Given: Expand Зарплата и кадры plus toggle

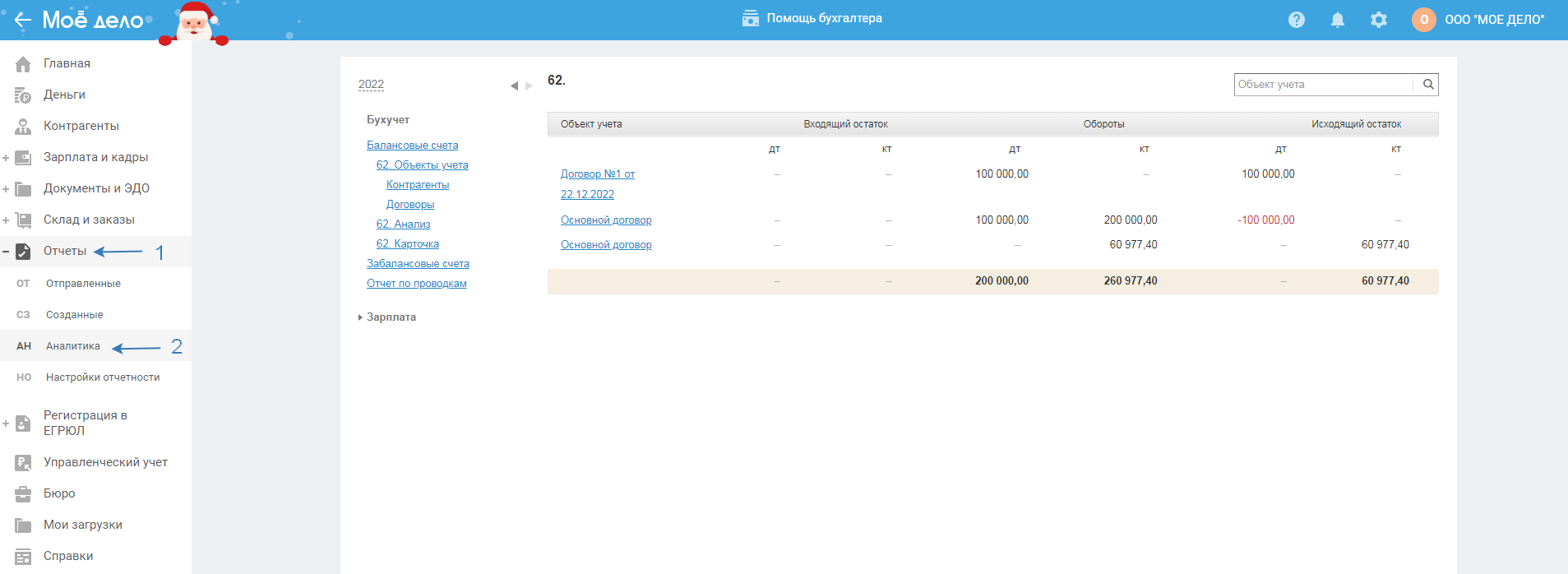Looking at the screenshot, I should (6, 157).
